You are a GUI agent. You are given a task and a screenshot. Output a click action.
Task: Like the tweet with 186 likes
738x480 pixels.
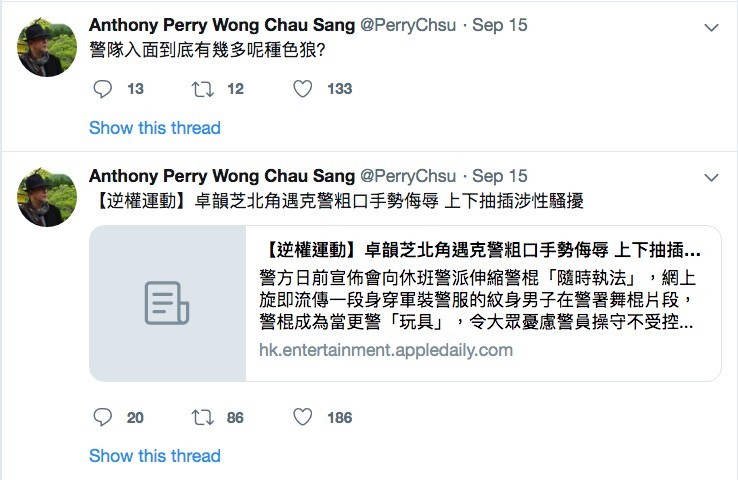304,417
